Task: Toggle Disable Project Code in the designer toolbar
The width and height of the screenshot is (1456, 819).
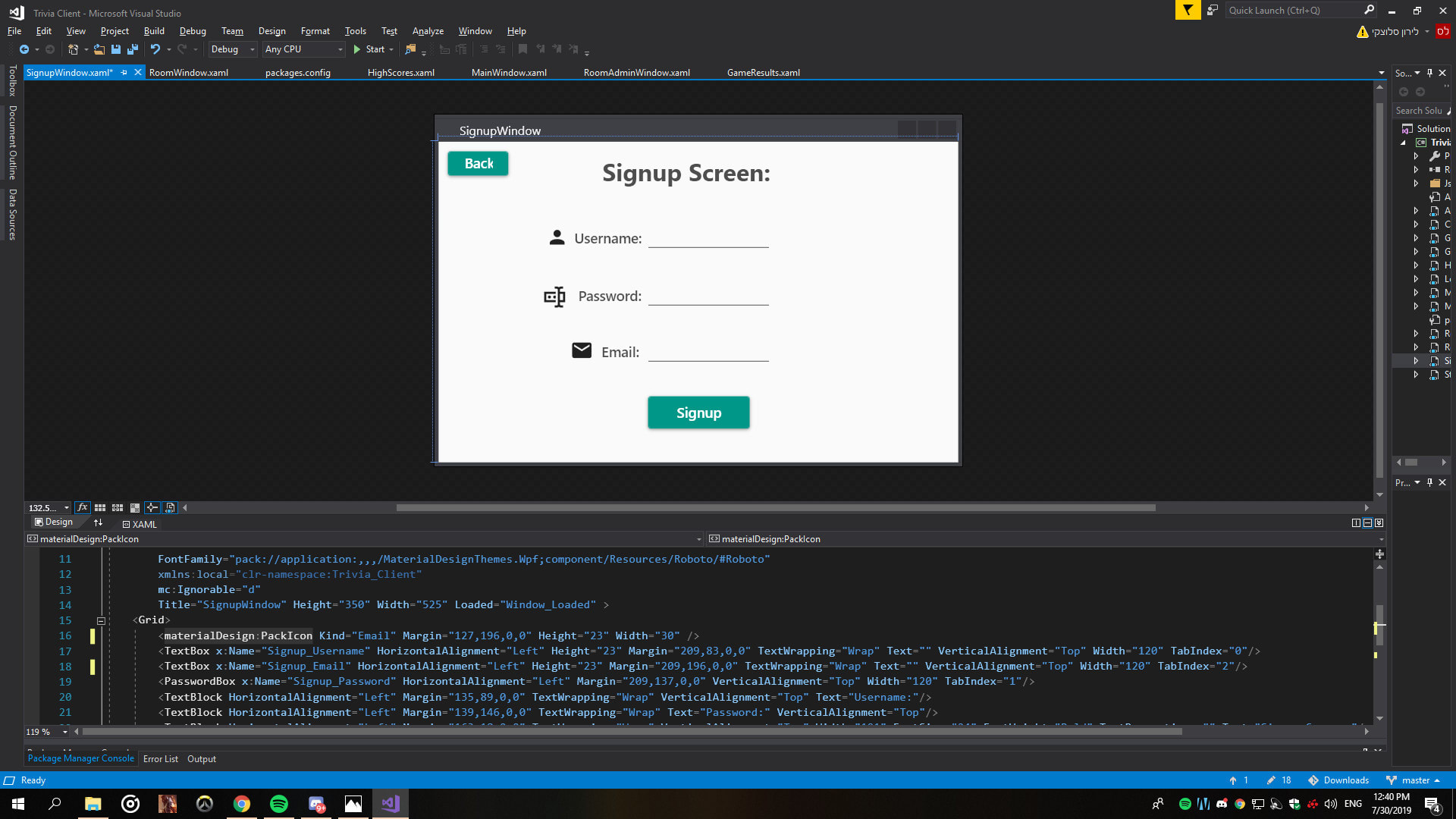Action: (170, 507)
